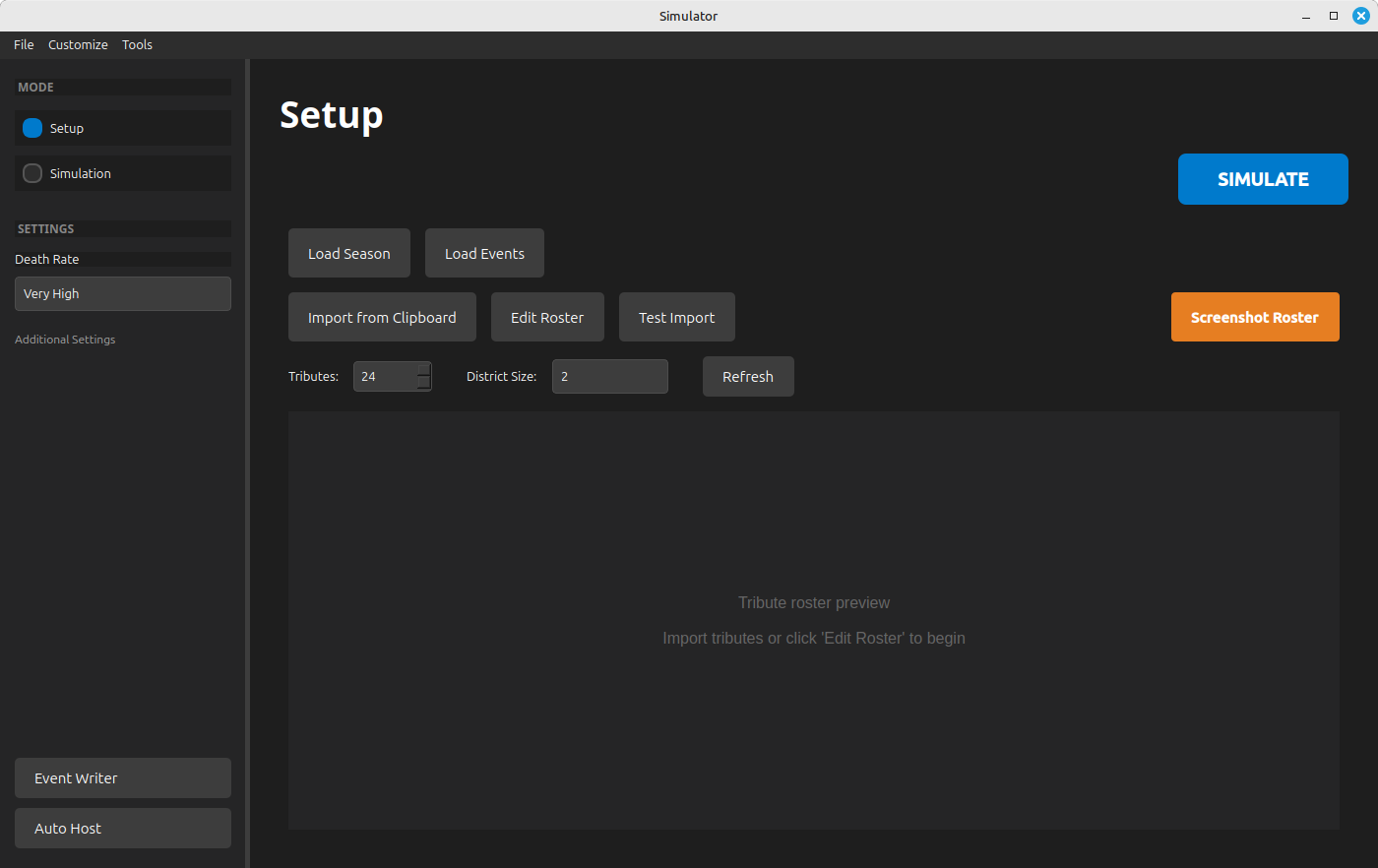1378x868 pixels.
Task: Open Additional Settings link
Action: pyautogui.click(x=65, y=340)
